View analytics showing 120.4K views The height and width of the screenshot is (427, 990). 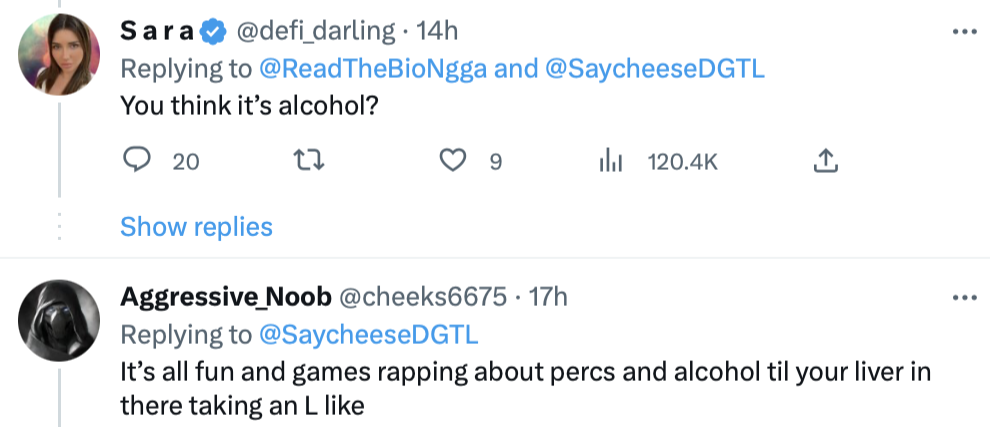610,160
